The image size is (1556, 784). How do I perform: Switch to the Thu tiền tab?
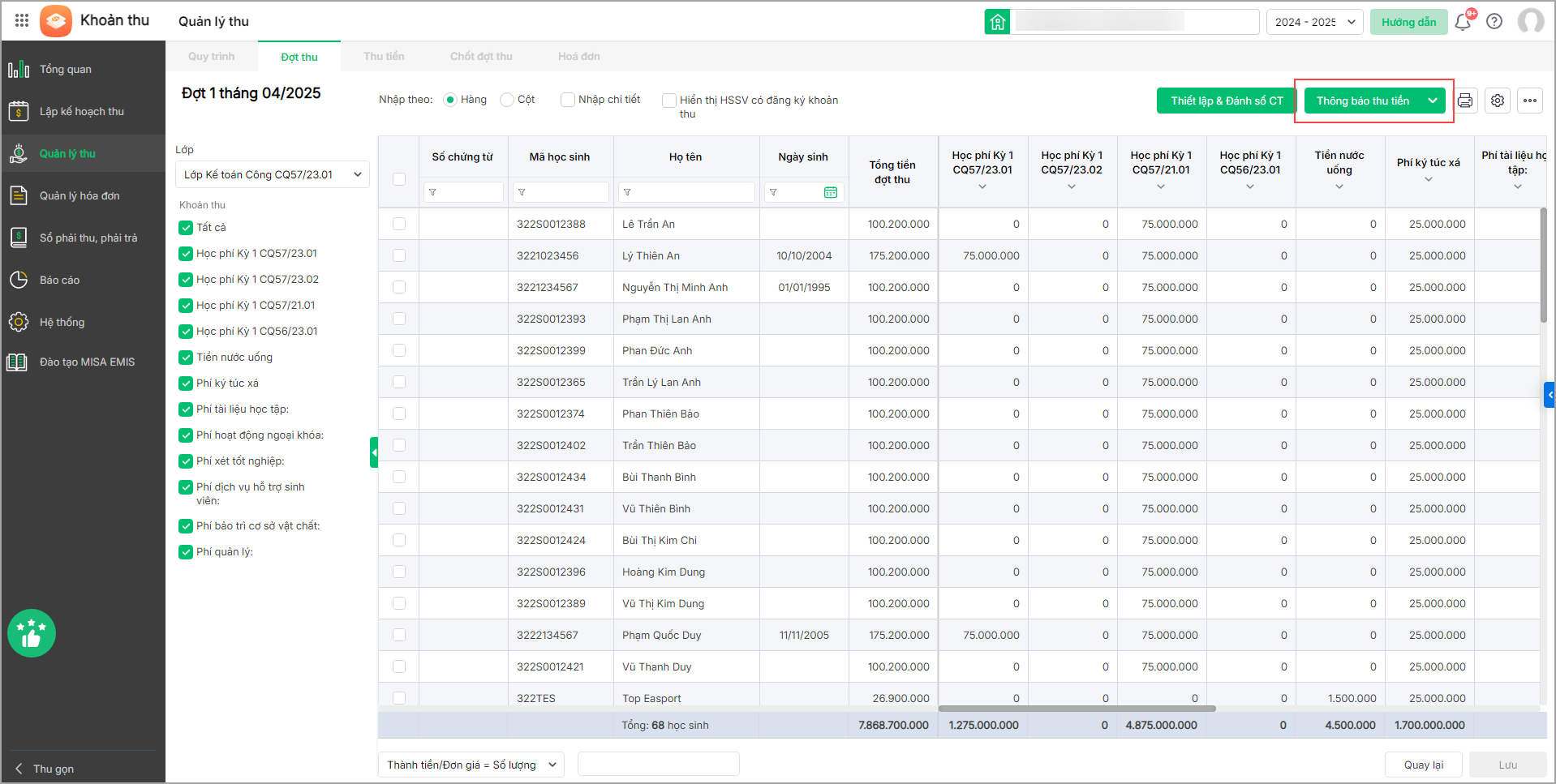tap(384, 56)
